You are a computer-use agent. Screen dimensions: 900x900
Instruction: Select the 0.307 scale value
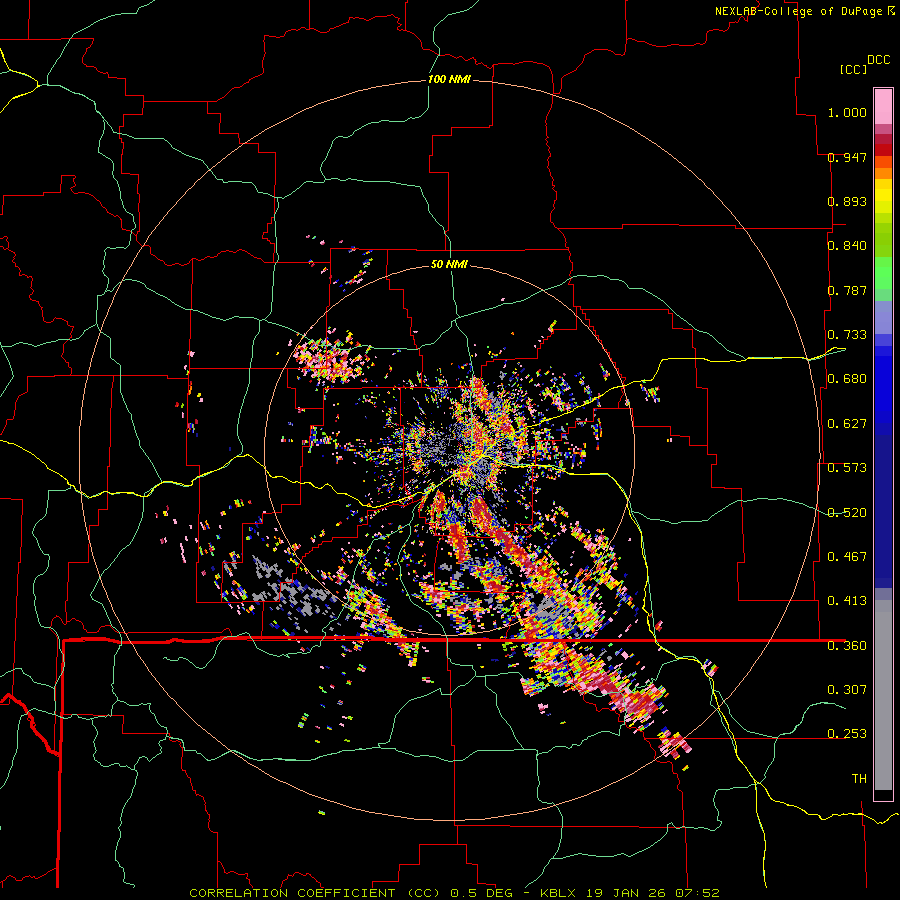847,689
